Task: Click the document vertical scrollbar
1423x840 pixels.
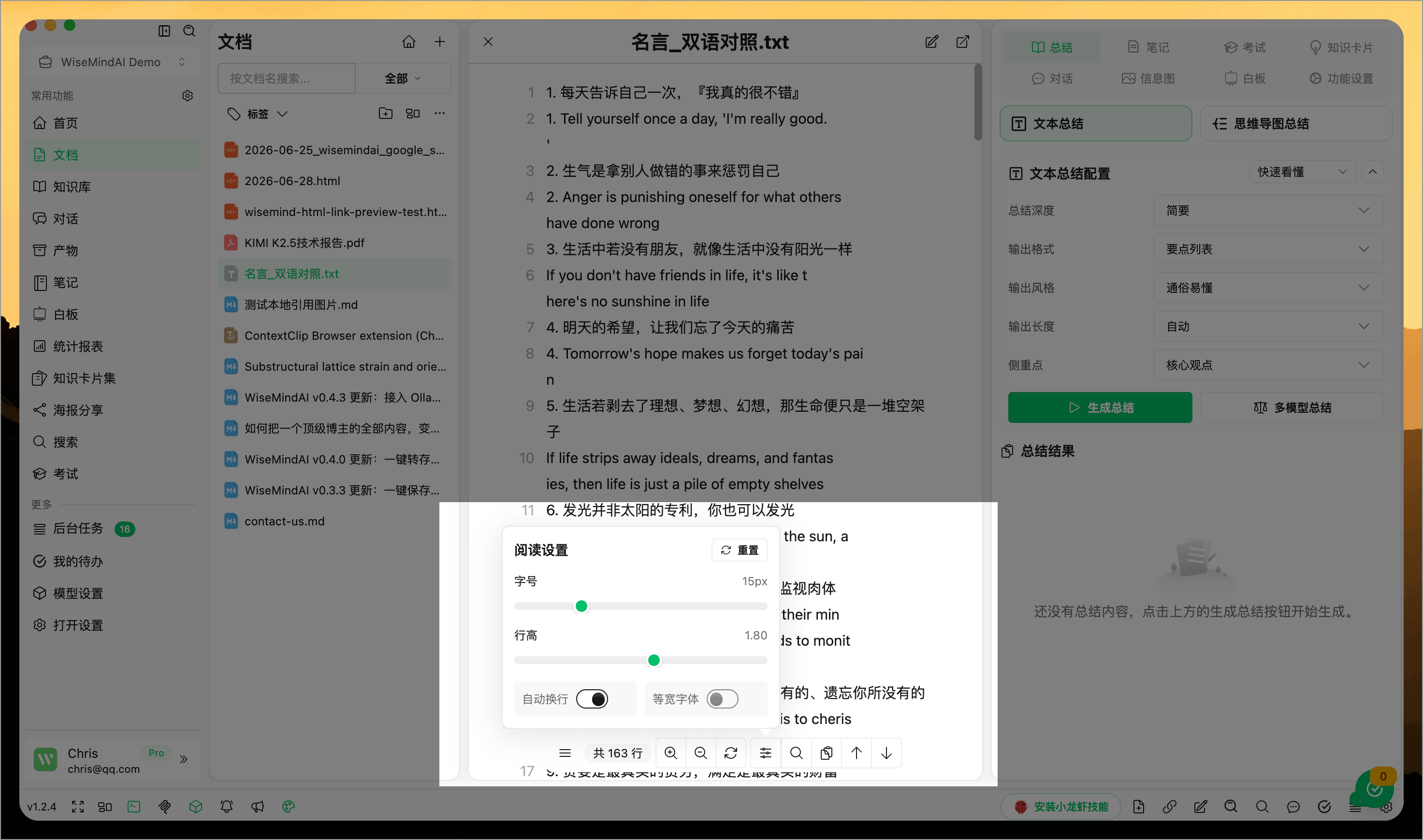Action: (978, 102)
